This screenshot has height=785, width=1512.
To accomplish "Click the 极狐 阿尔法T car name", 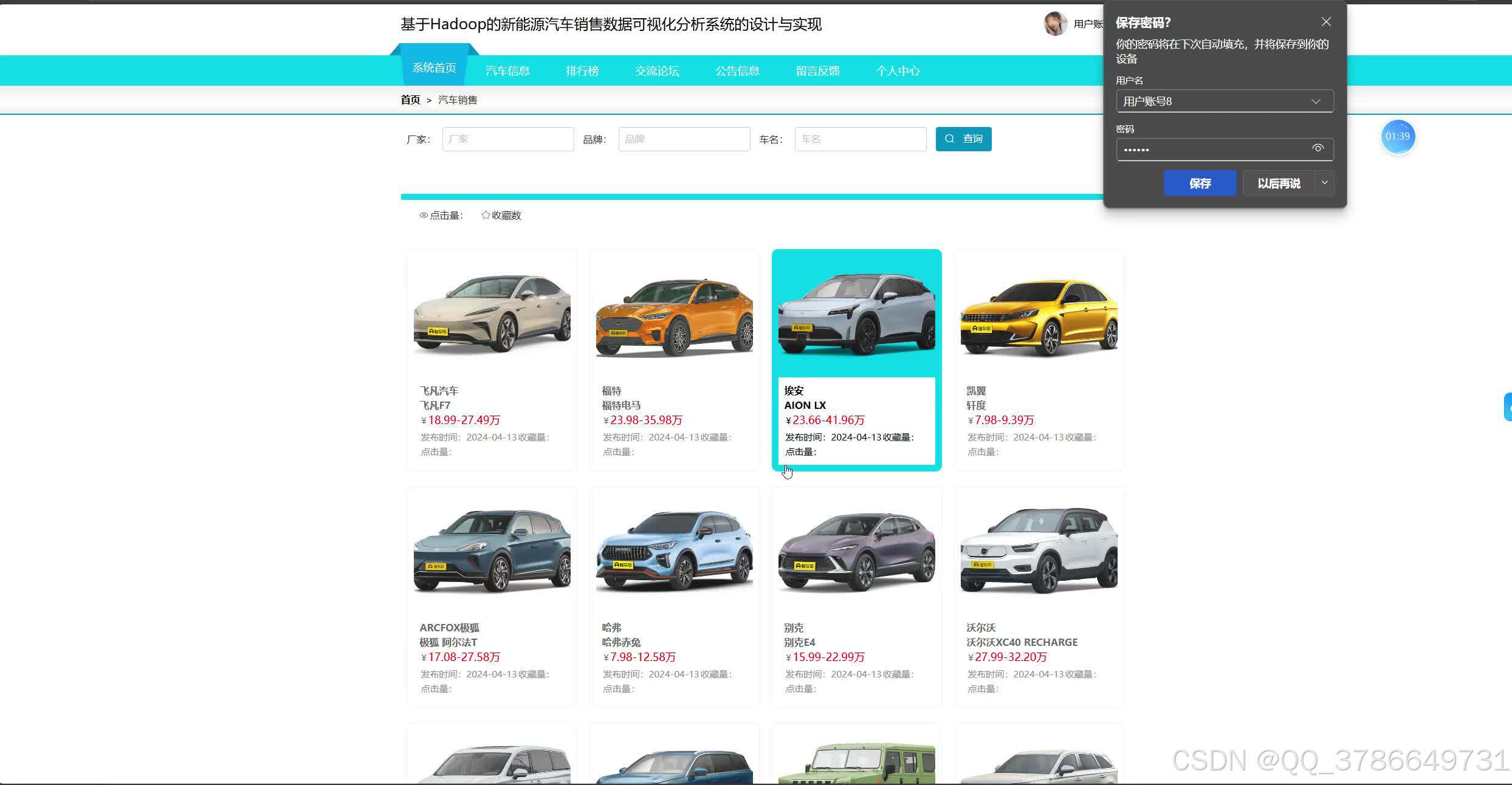I will [448, 642].
